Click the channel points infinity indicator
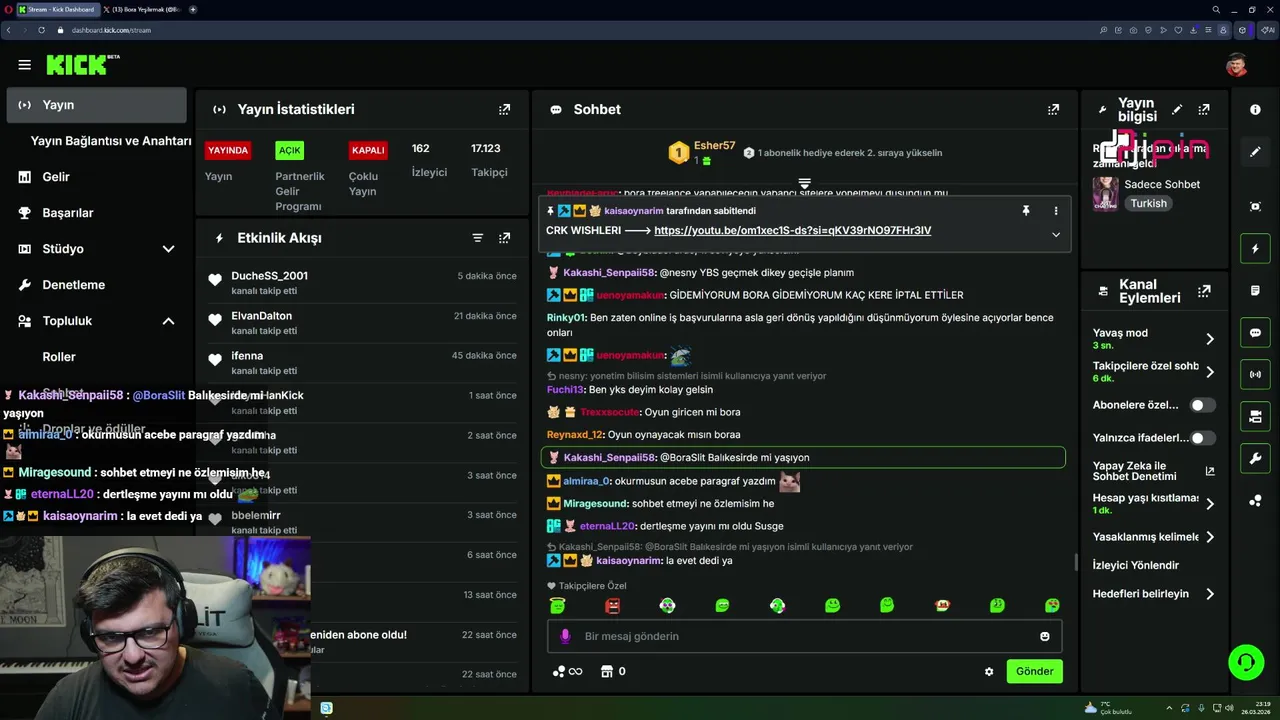This screenshot has height=720, width=1280. (567, 671)
